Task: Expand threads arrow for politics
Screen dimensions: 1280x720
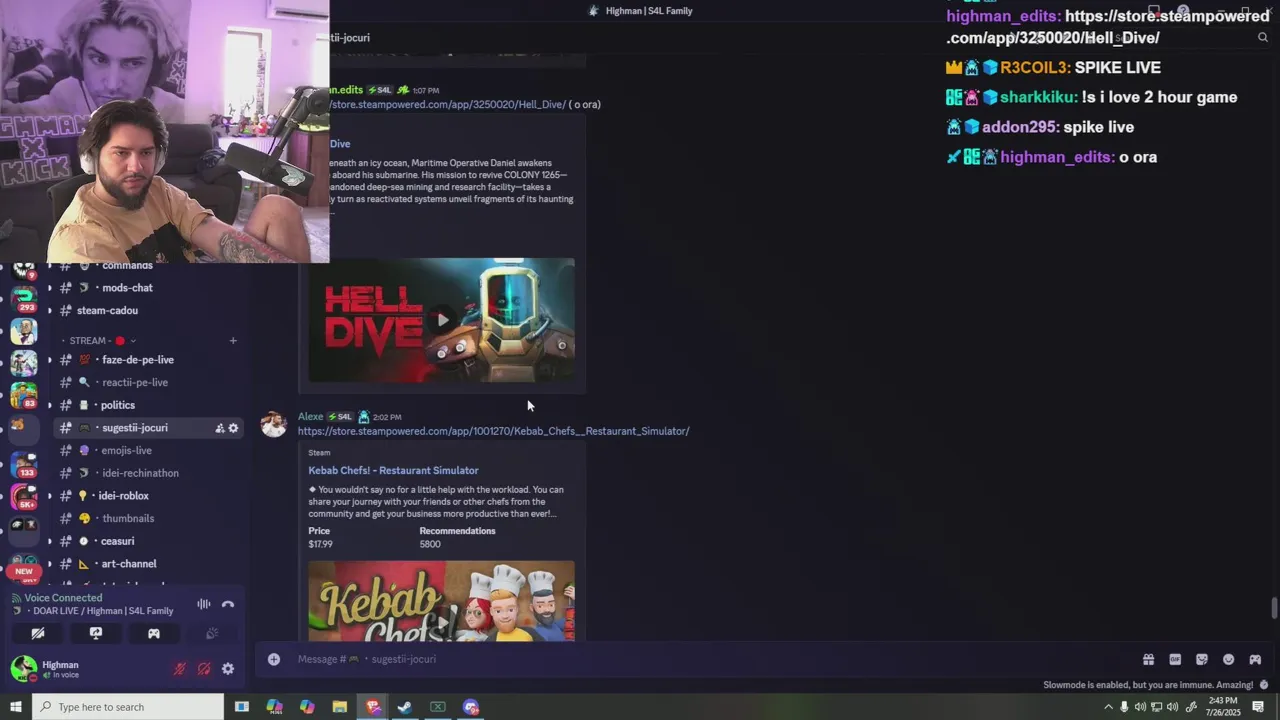Action: tap(49, 405)
